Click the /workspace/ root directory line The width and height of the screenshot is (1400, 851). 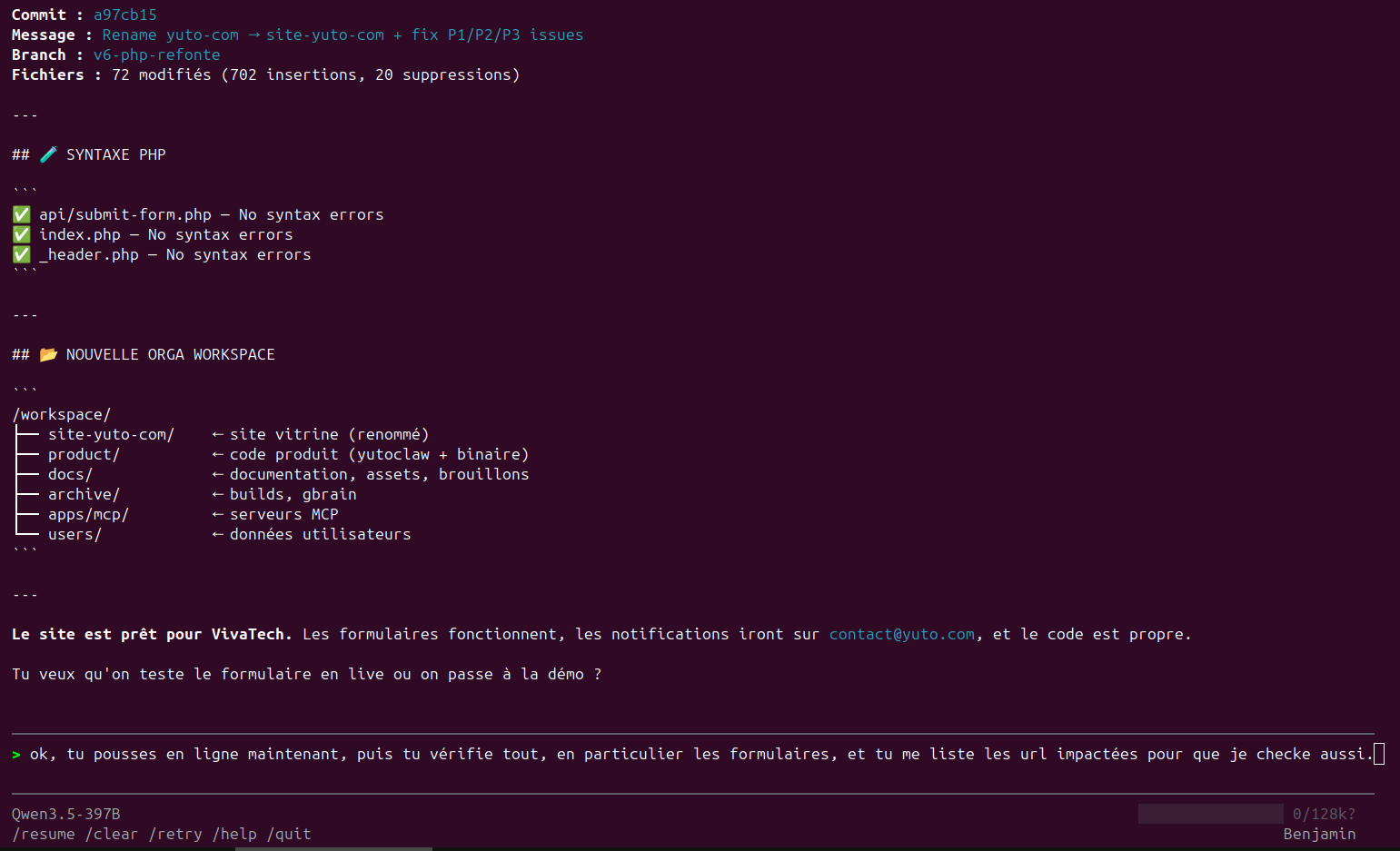point(62,414)
